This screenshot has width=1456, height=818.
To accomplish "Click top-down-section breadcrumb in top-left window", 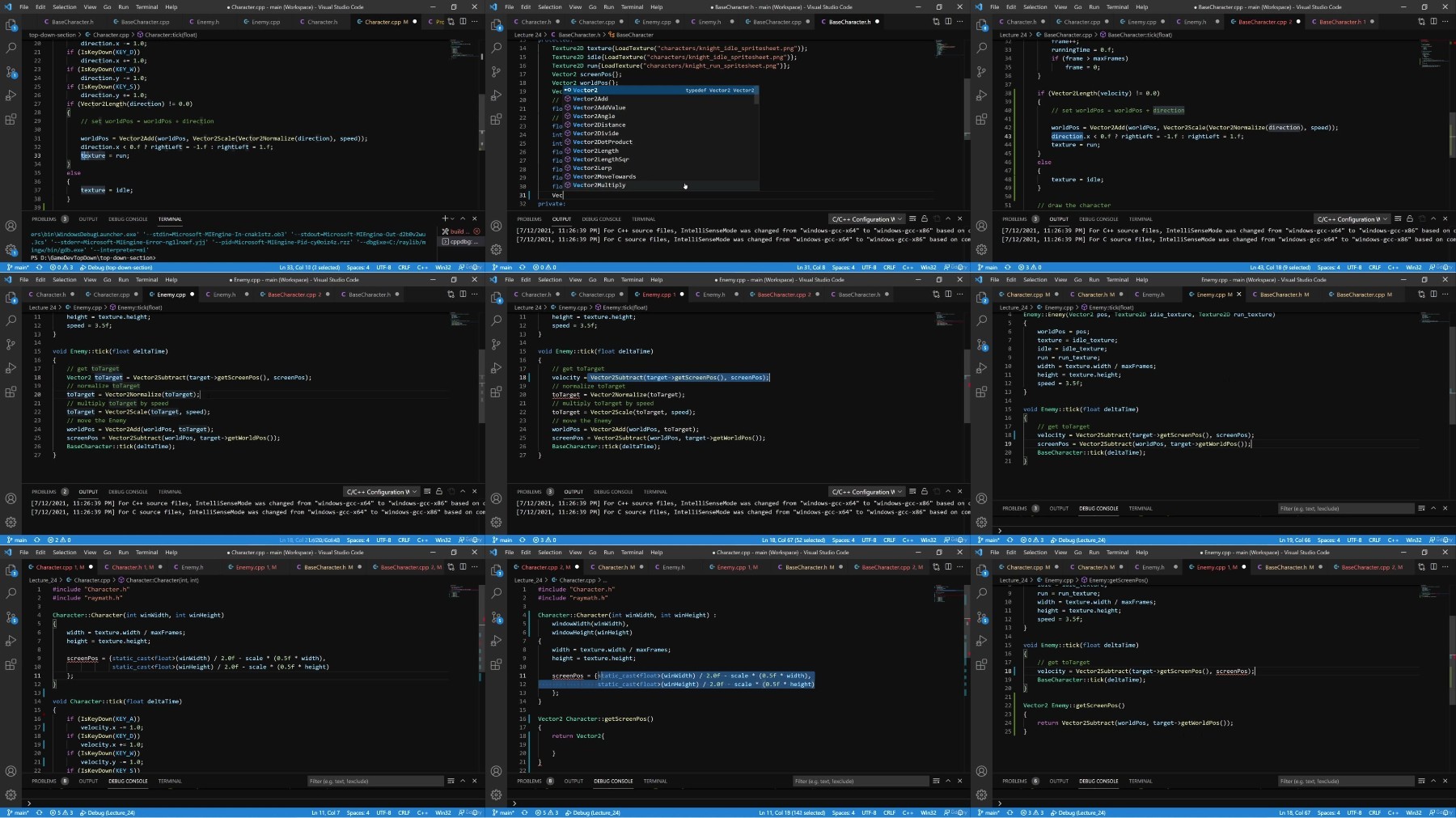I will pos(53,35).
